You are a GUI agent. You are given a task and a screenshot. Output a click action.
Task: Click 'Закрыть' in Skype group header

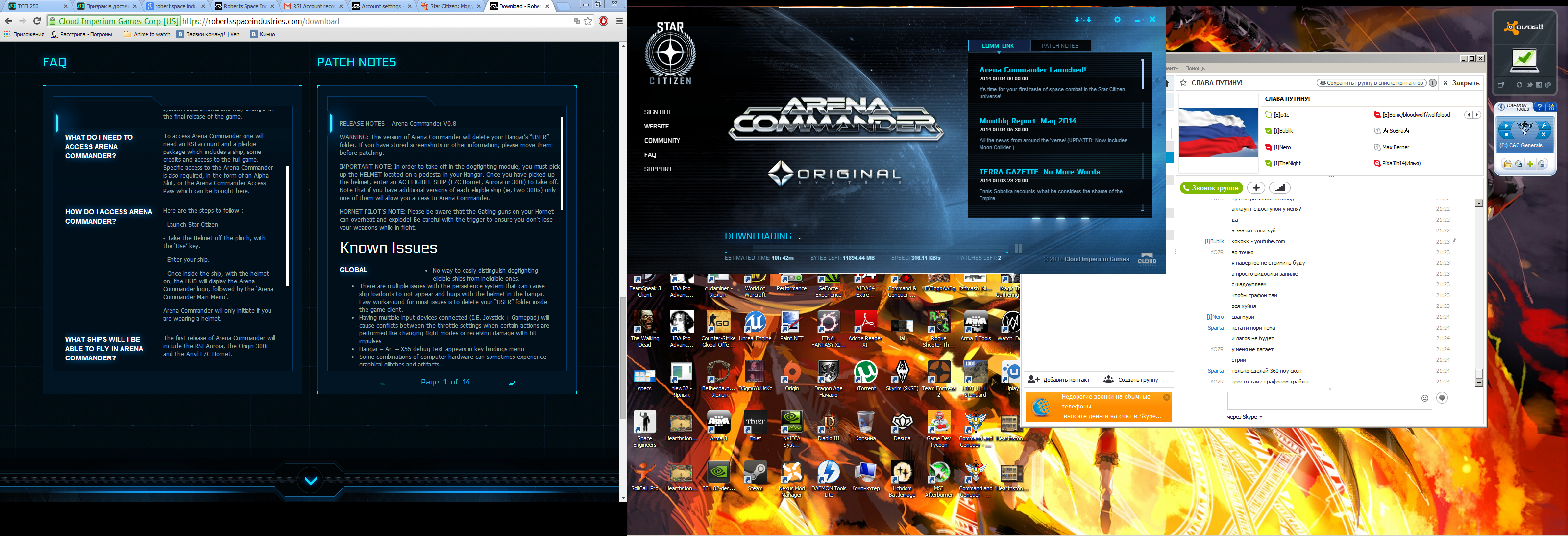(x=1462, y=83)
